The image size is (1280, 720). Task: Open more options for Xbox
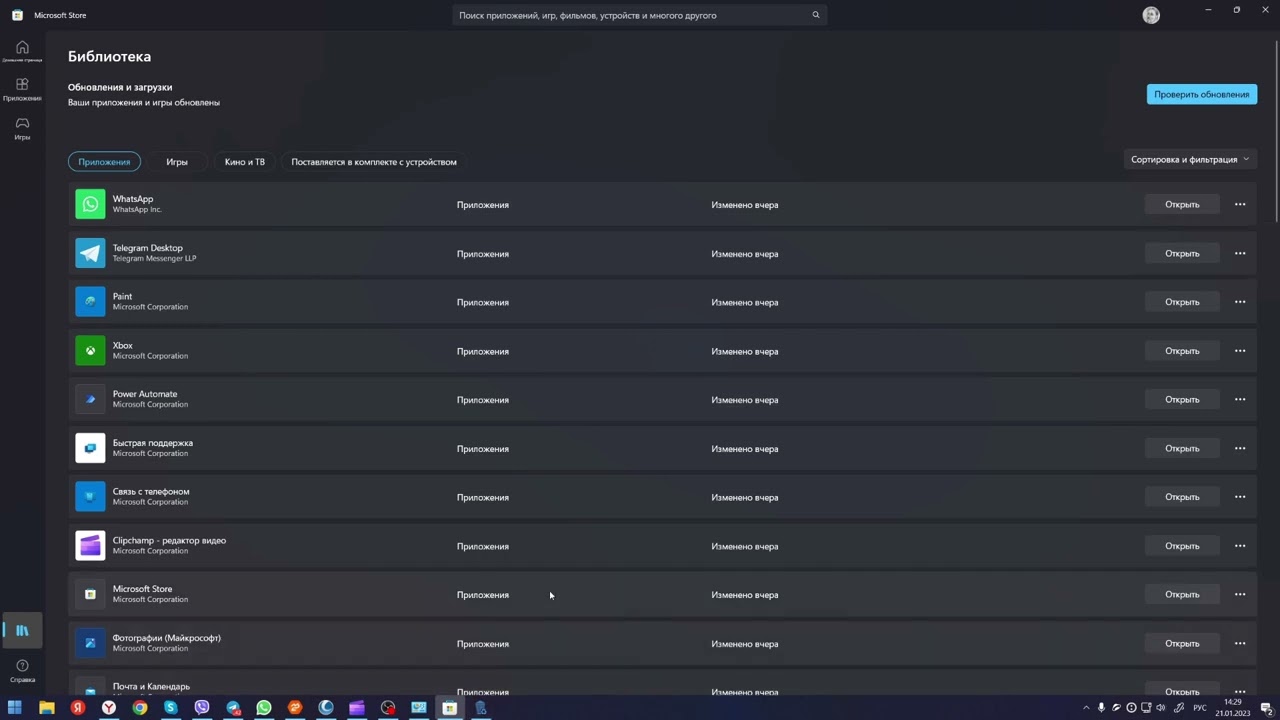pos(1240,350)
